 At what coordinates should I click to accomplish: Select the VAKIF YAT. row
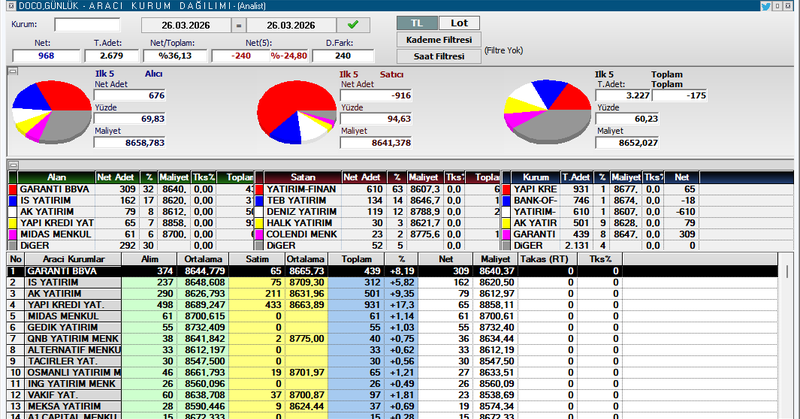click(392, 395)
